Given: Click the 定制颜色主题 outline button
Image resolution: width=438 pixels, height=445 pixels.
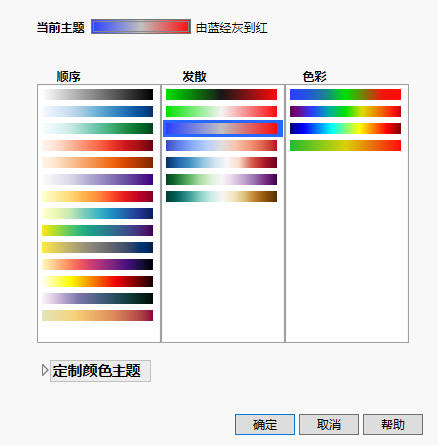Looking at the screenshot, I should [100, 371].
